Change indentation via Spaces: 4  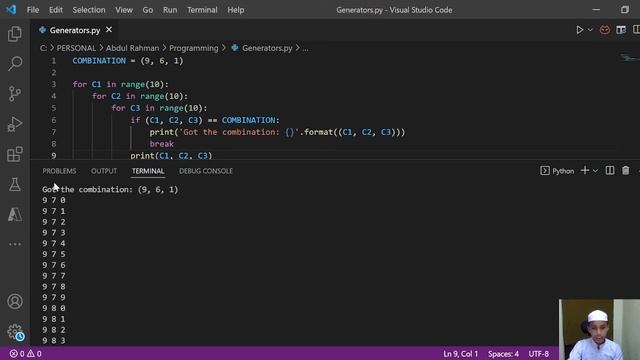tap(503, 354)
